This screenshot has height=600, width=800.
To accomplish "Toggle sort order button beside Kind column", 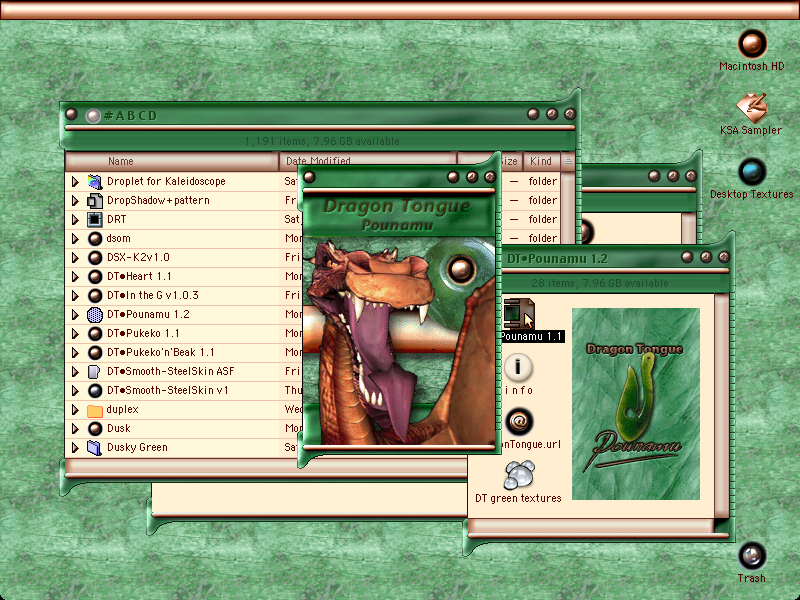I will tap(567, 161).
